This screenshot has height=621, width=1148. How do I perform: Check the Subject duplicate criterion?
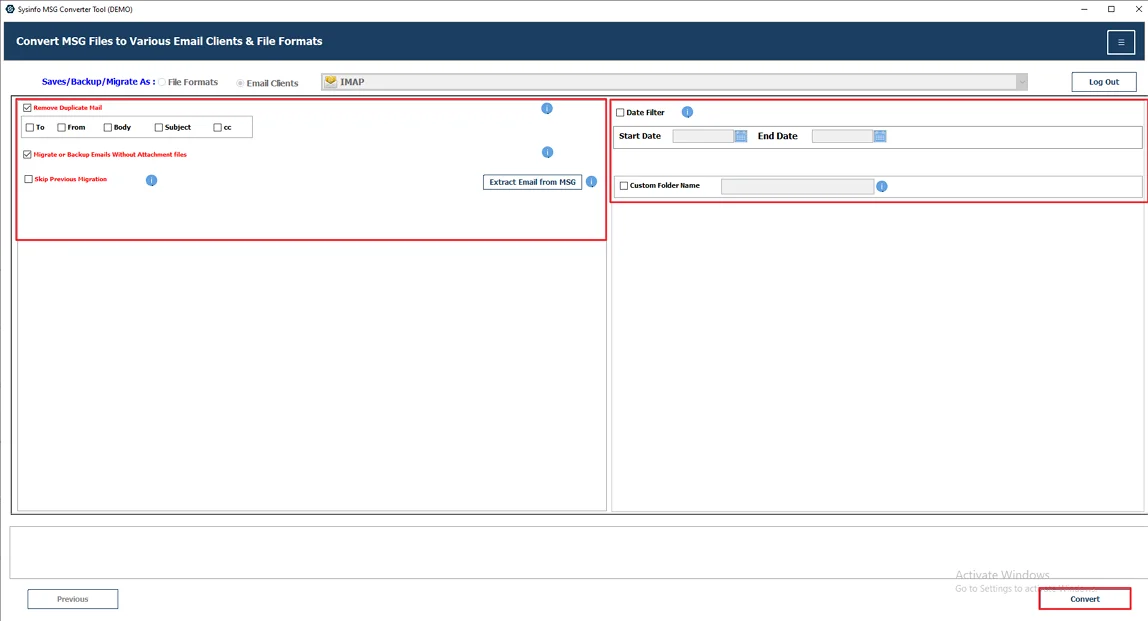click(x=158, y=126)
